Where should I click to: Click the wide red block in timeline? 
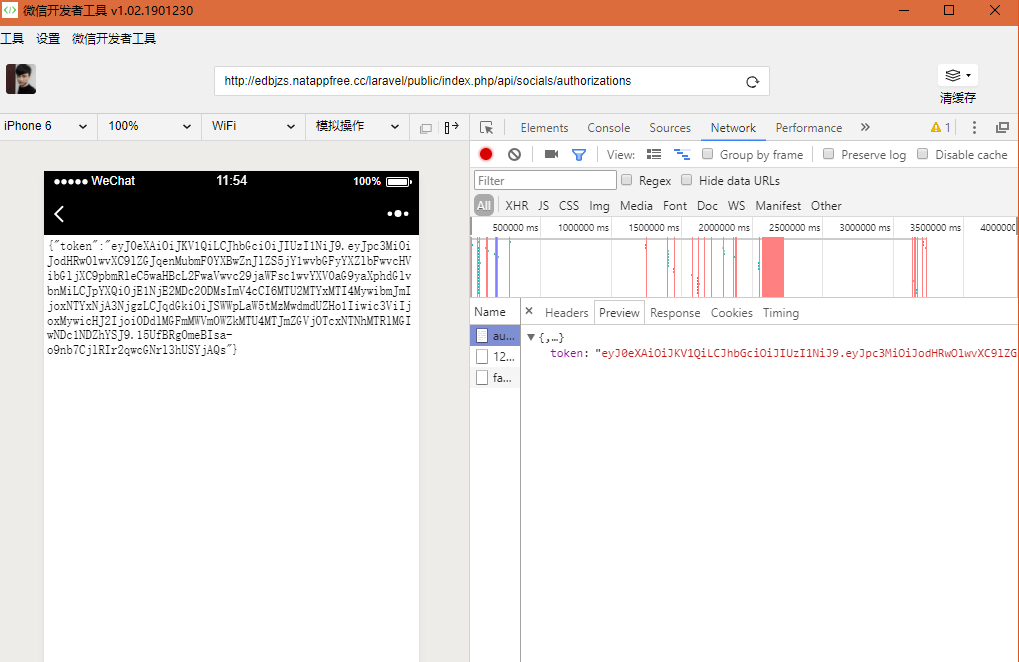click(773, 267)
